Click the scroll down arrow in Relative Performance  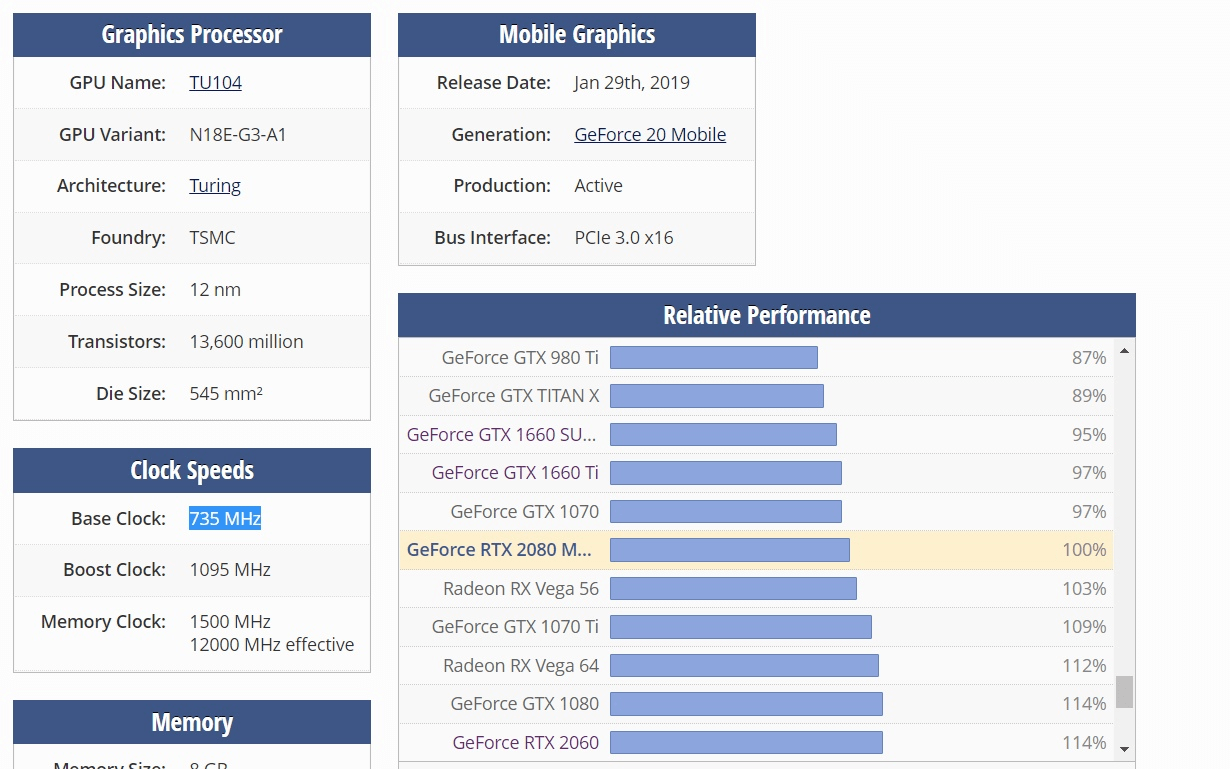(x=1124, y=748)
